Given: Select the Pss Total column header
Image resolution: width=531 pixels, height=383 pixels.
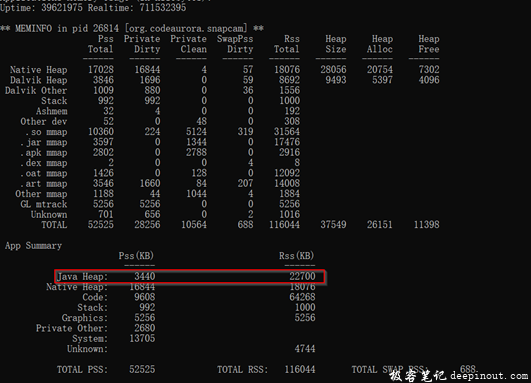Looking at the screenshot, I should click(x=101, y=44).
